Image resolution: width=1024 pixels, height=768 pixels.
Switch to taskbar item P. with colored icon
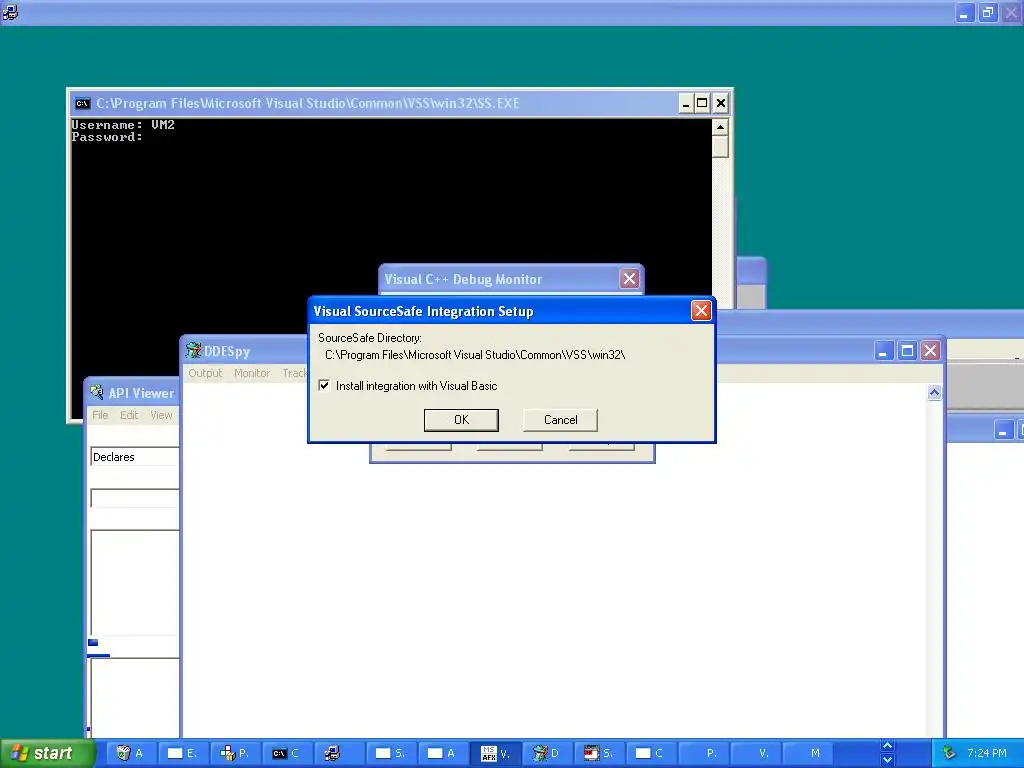point(235,753)
